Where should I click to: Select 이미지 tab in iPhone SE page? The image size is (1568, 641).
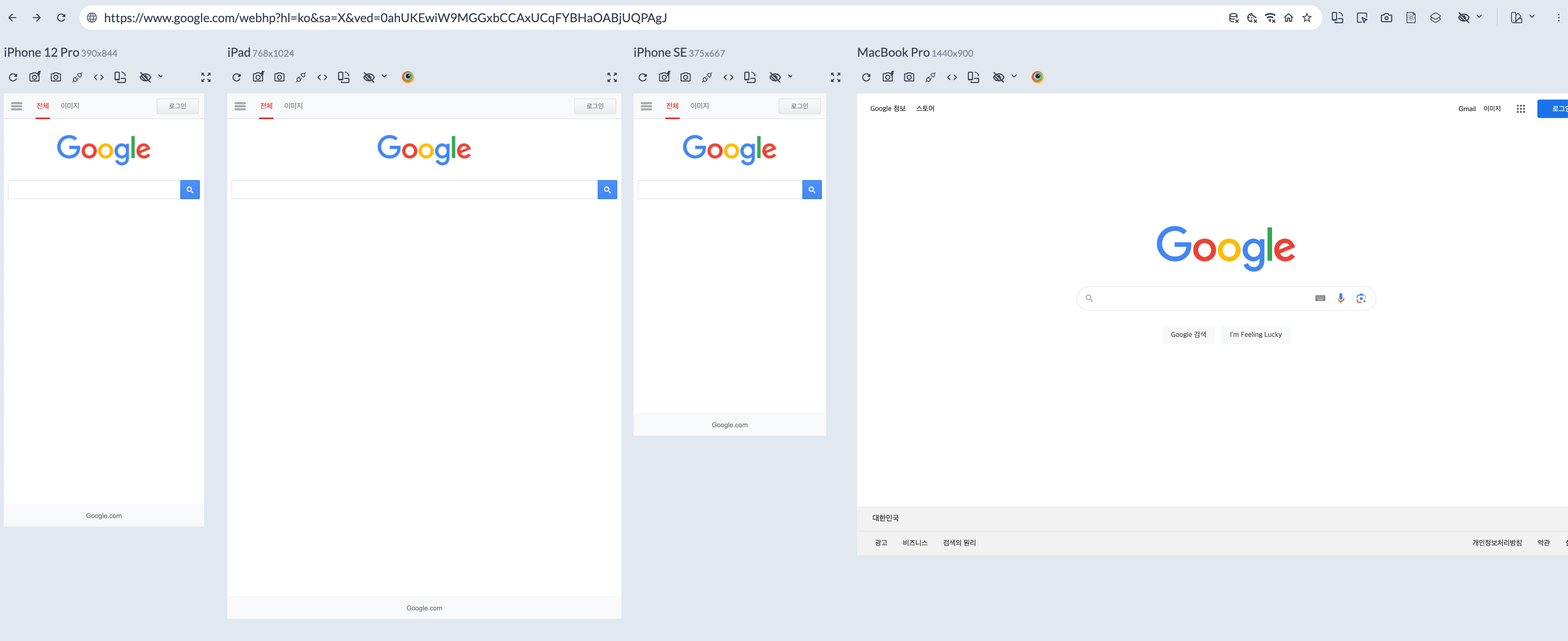[x=699, y=106]
